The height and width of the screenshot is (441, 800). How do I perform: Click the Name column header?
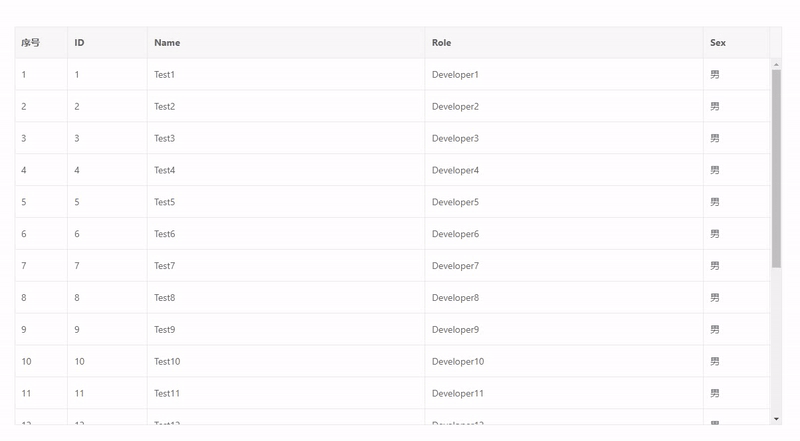tap(167, 43)
